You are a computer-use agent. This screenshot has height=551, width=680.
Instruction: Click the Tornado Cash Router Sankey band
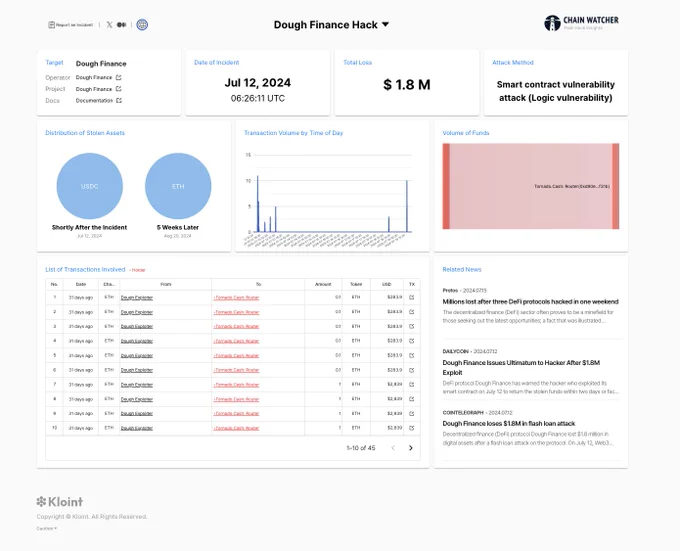tap(531, 186)
